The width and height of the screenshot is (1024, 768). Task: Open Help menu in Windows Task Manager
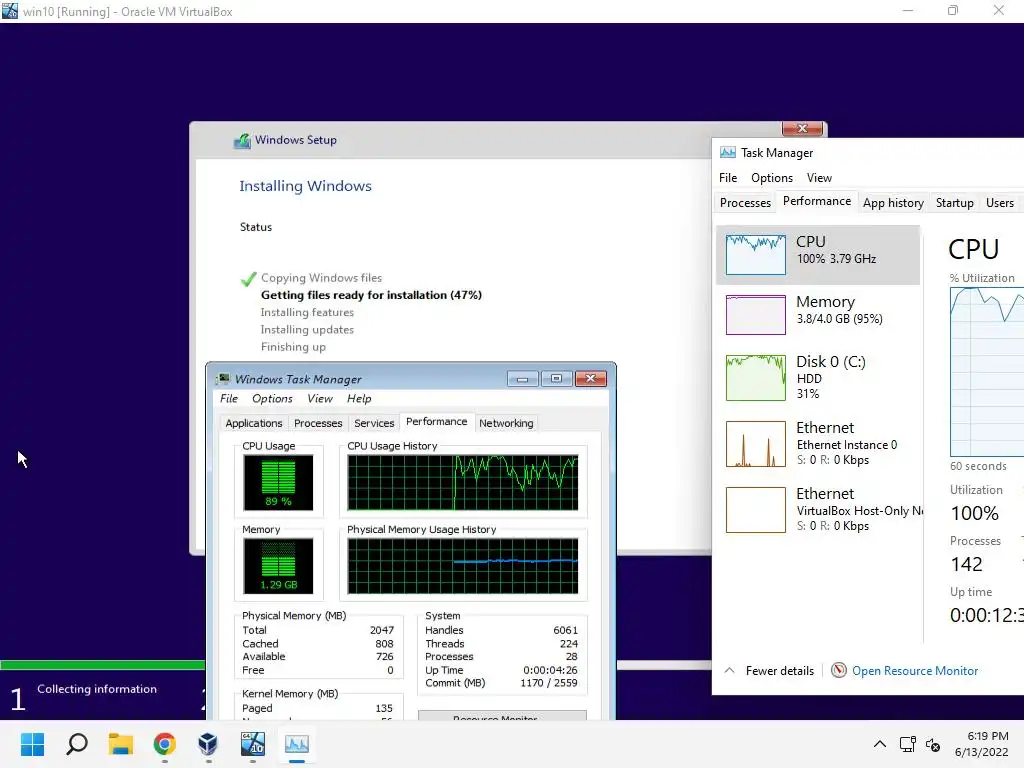click(359, 398)
